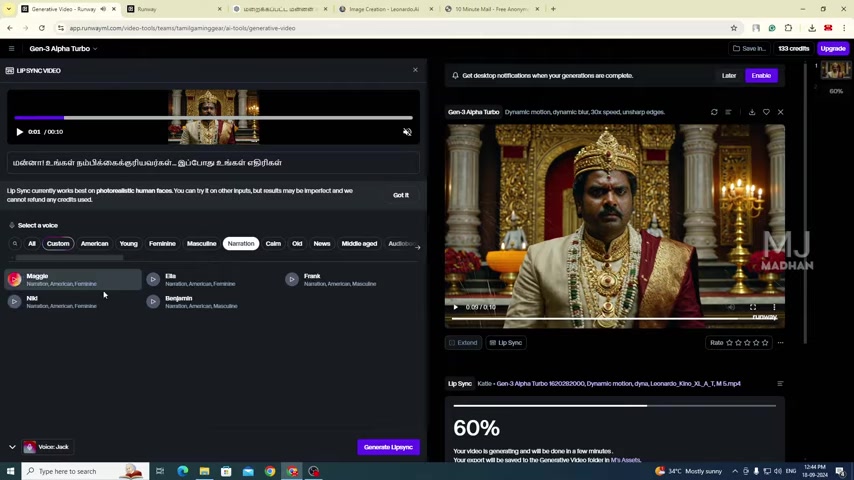Favorite the generation with heart icon
Screen dimensions: 854x480
click(x=766, y=112)
